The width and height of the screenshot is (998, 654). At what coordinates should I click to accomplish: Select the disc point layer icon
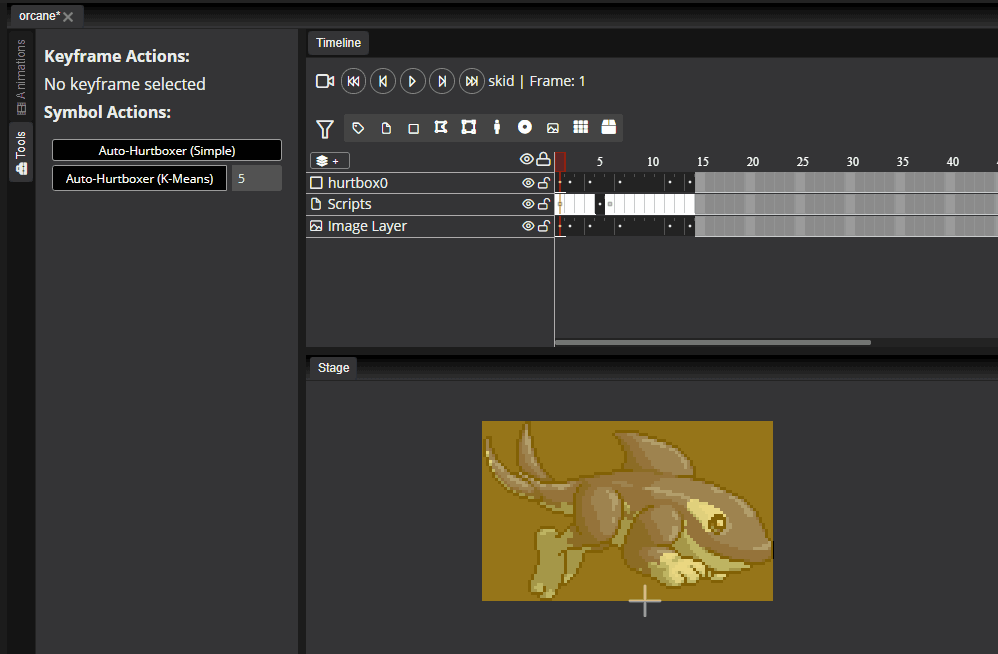click(524, 128)
